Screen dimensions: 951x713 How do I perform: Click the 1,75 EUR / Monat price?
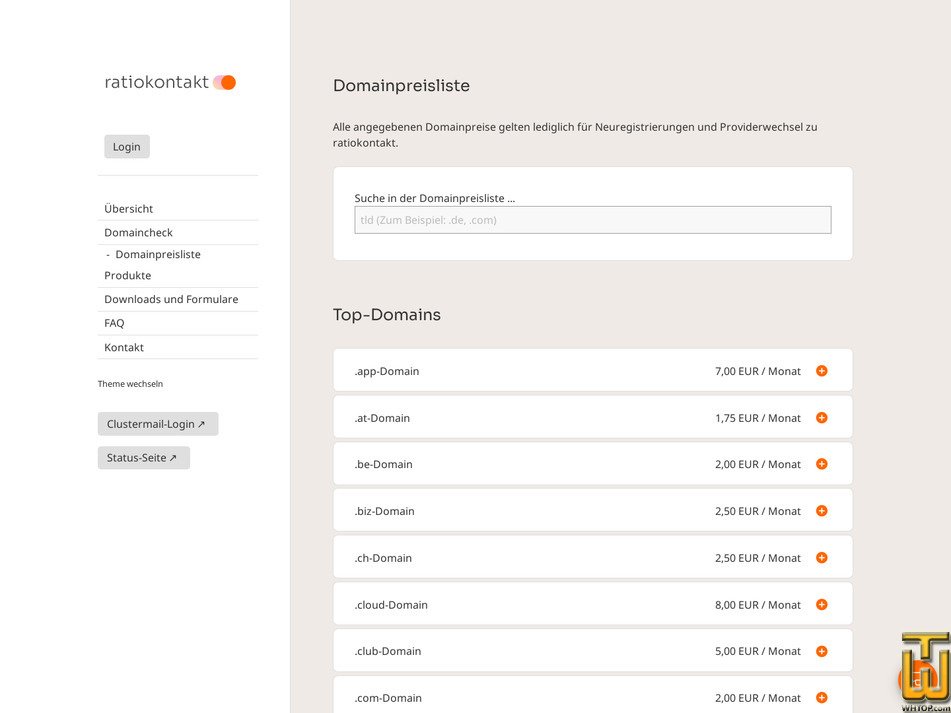point(758,418)
